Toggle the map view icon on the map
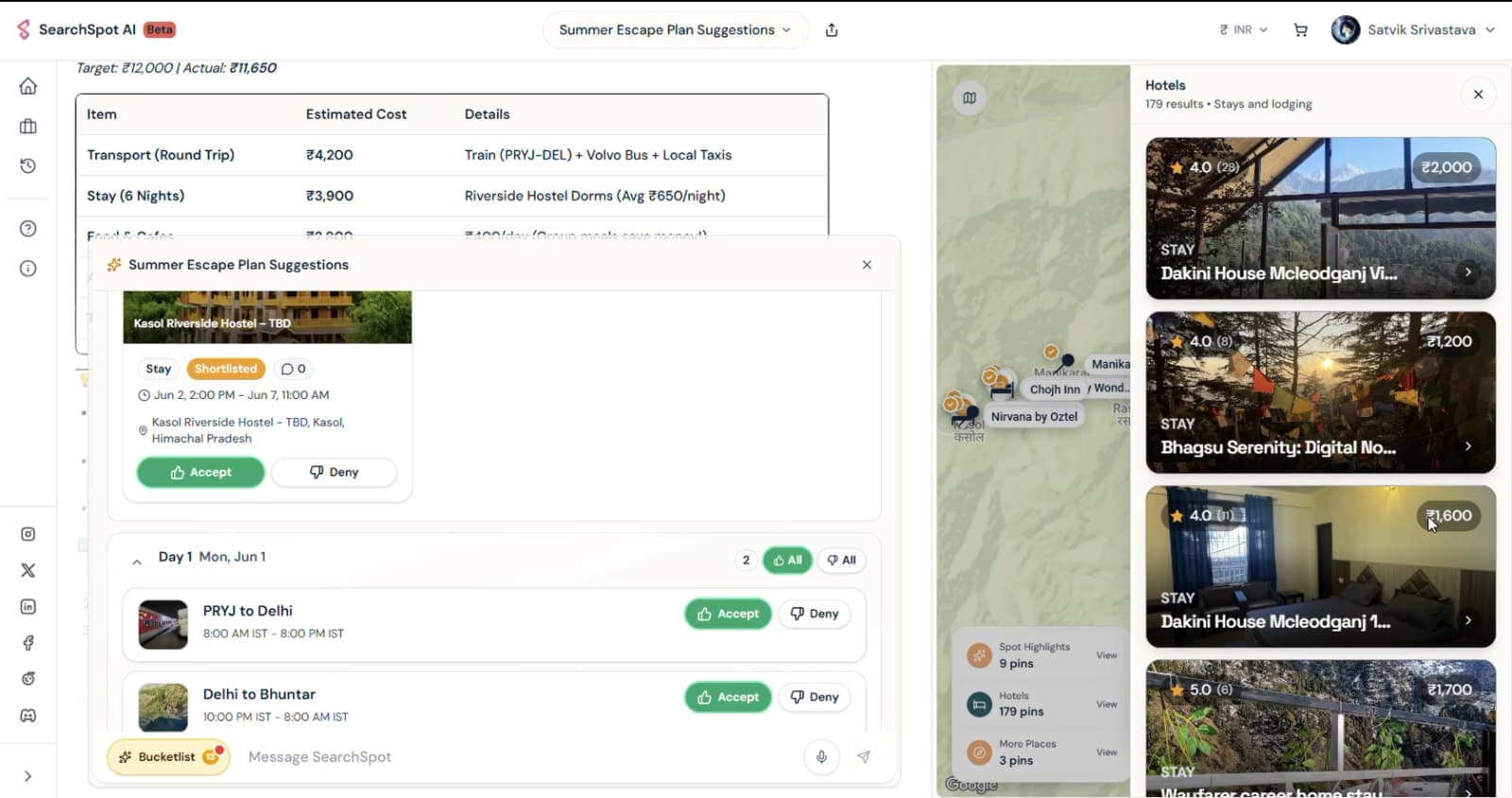 (970, 97)
